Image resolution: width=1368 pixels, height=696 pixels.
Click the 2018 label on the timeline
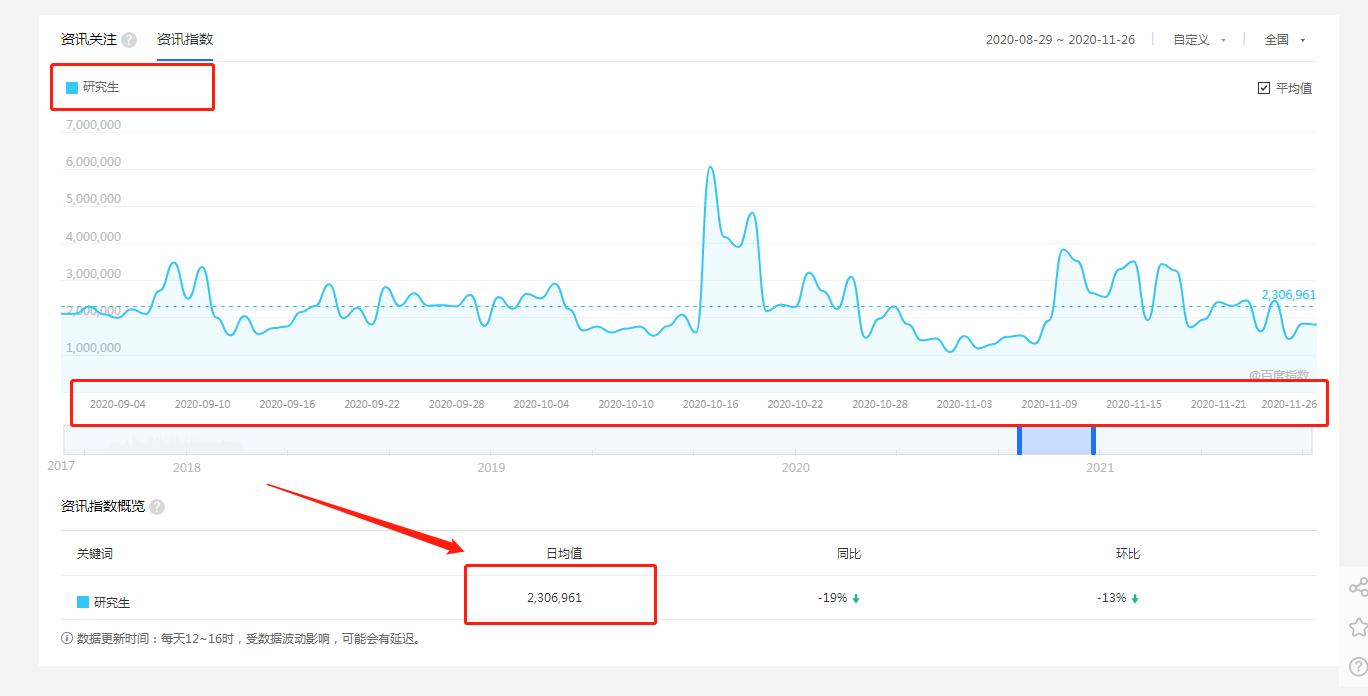click(x=187, y=467)
